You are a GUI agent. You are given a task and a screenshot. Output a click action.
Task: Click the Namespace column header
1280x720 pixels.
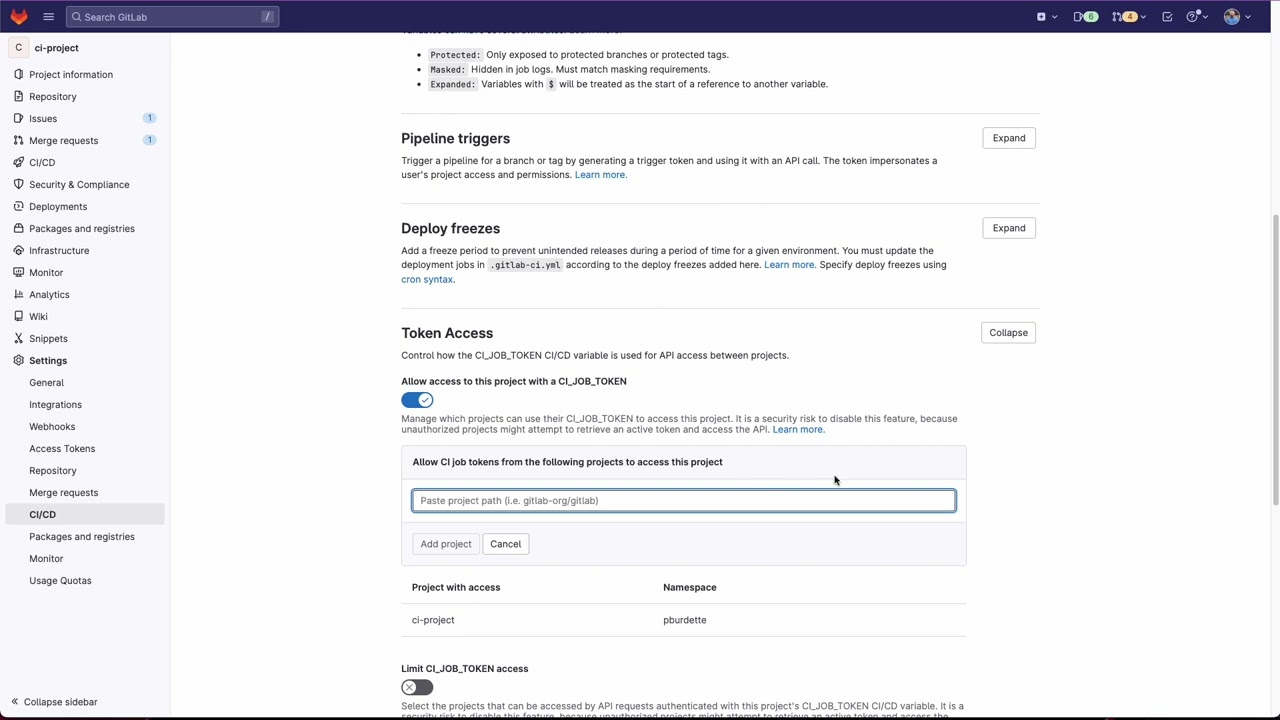[x=690, y=587]
